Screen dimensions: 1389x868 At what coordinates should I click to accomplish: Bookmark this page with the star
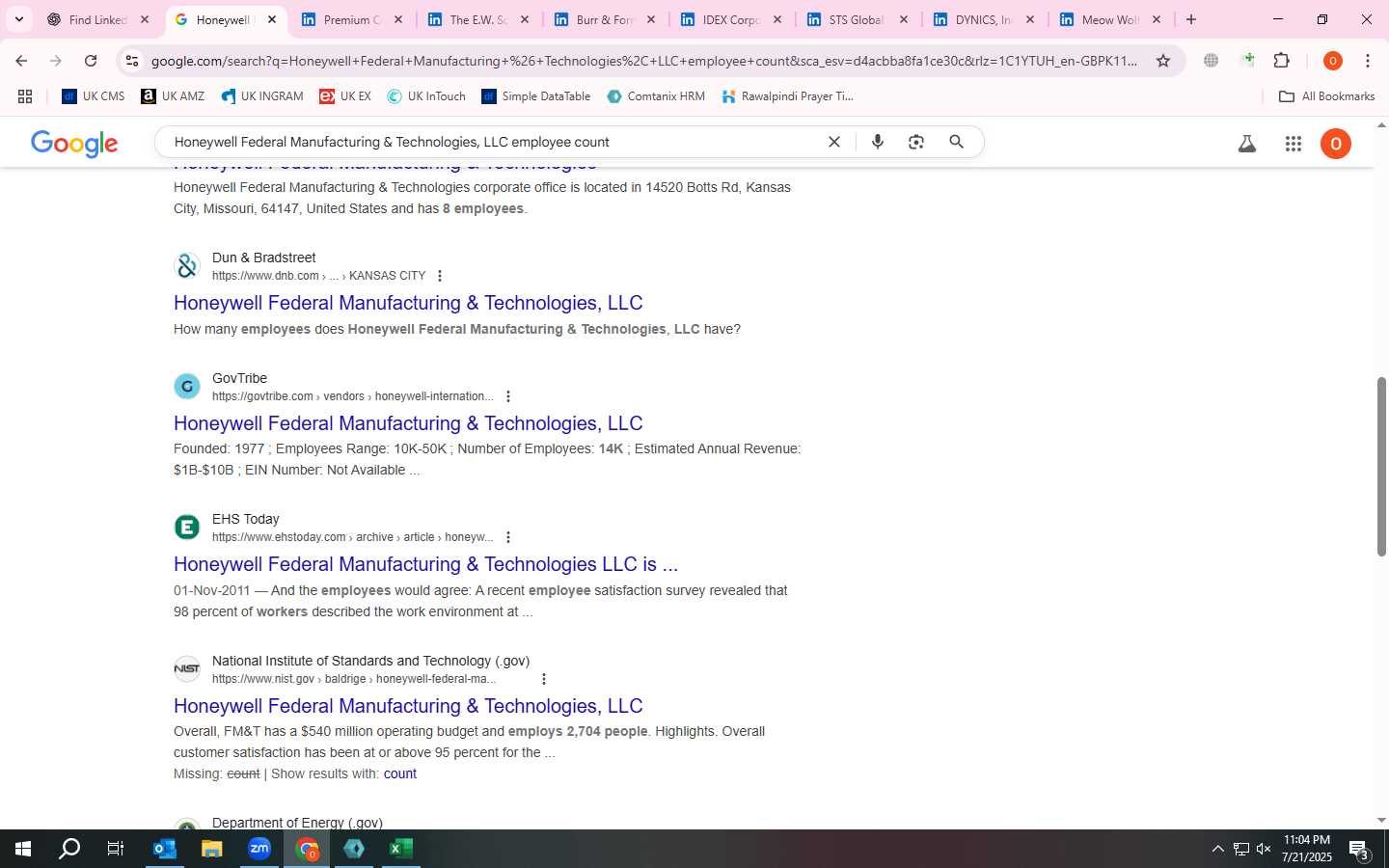tap(1163, 61)
